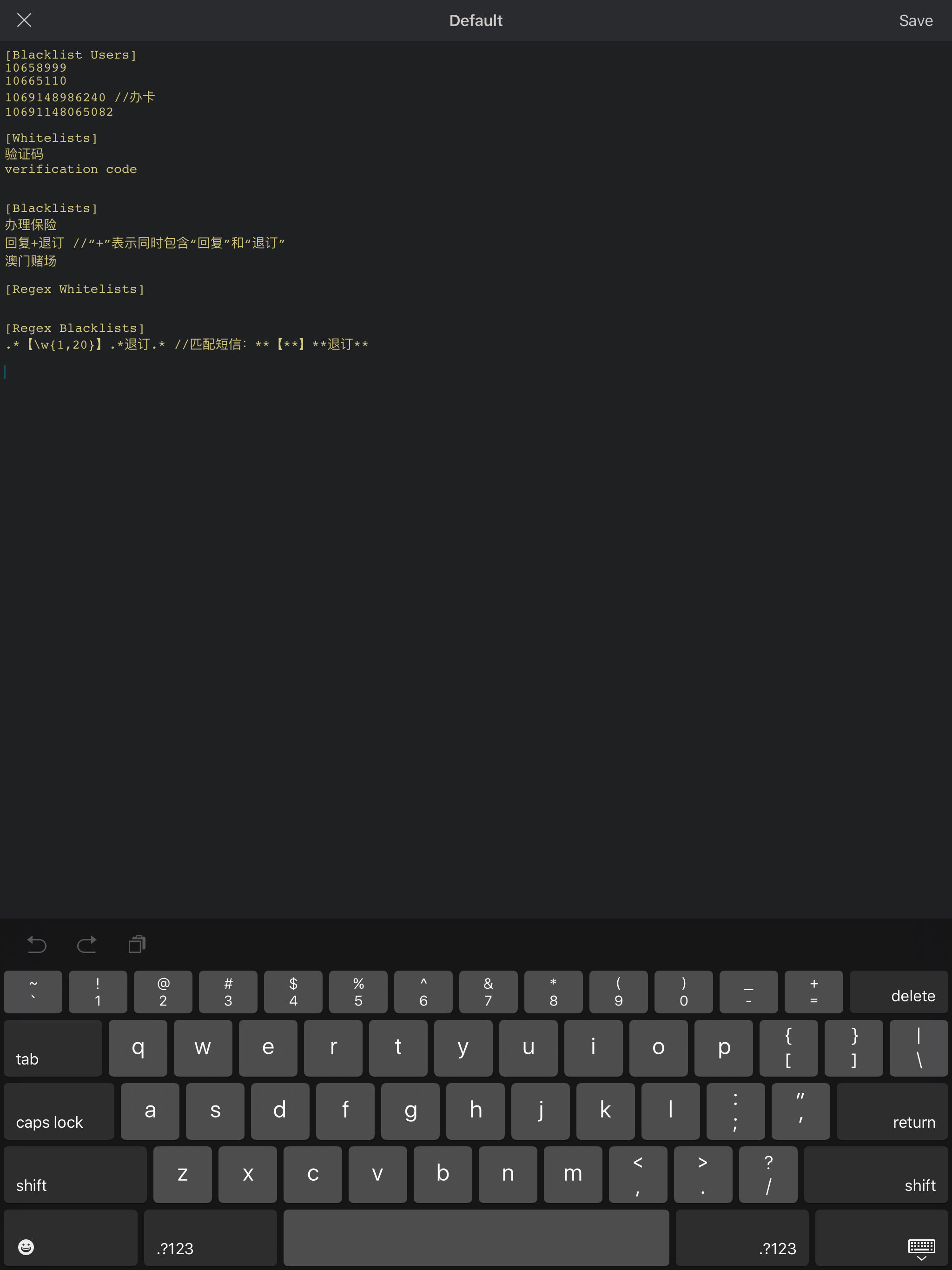Redo the last edit
This screenshot has height=1270, width=952.
(87, 945)
